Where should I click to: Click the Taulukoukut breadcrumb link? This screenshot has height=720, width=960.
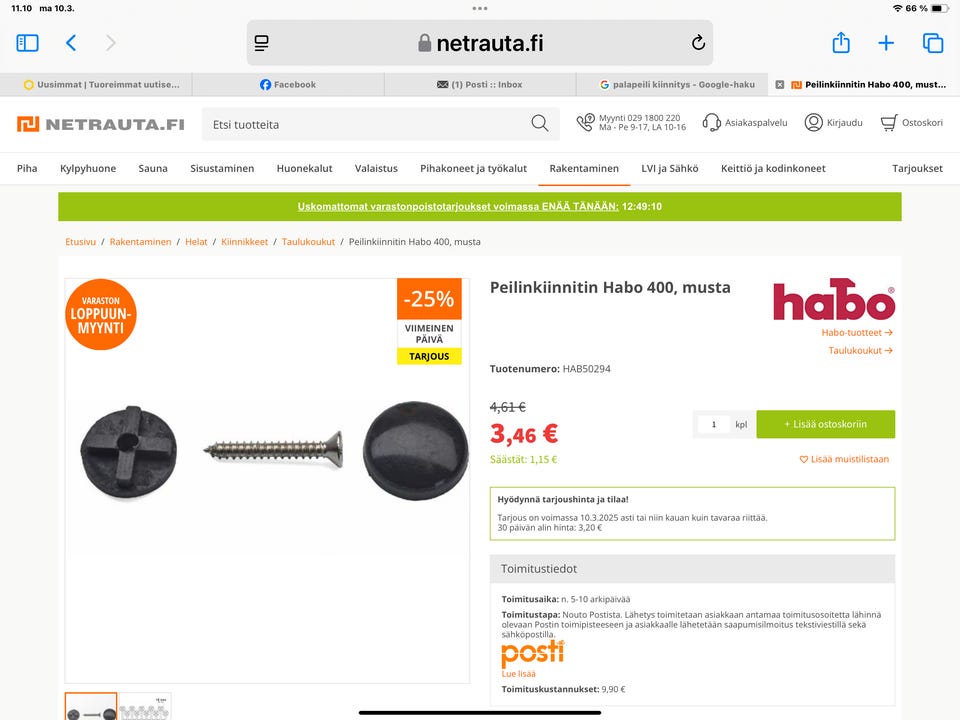[308, 242]
